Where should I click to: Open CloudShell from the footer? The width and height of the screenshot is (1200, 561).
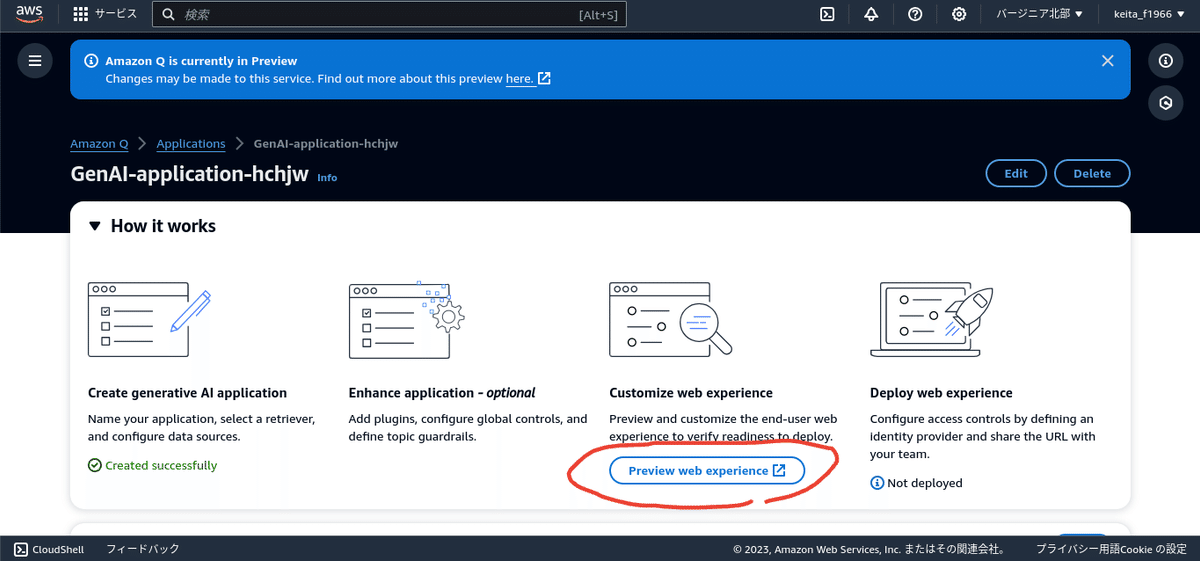49,549
